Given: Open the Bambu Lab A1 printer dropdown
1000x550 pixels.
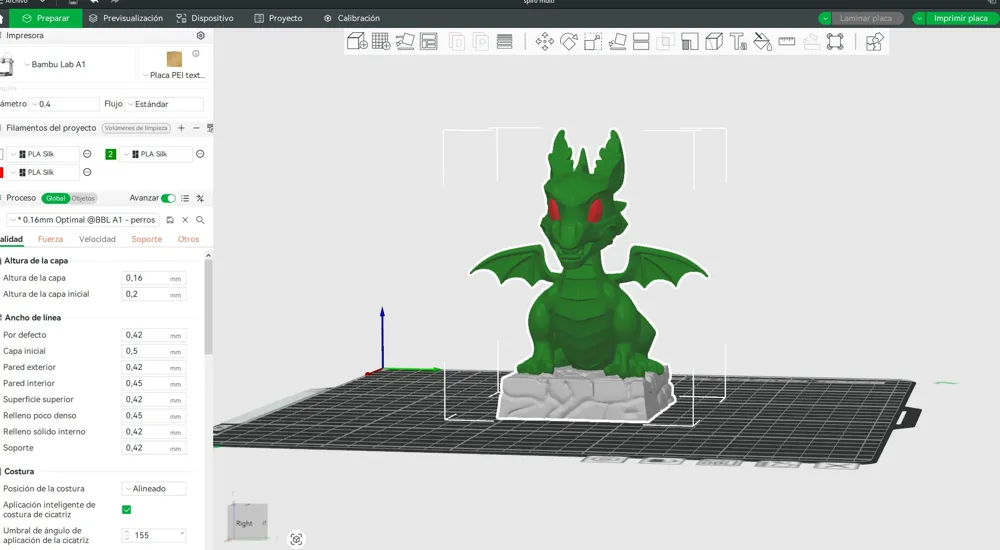Looking at the screenshot, I should (79, 64).
